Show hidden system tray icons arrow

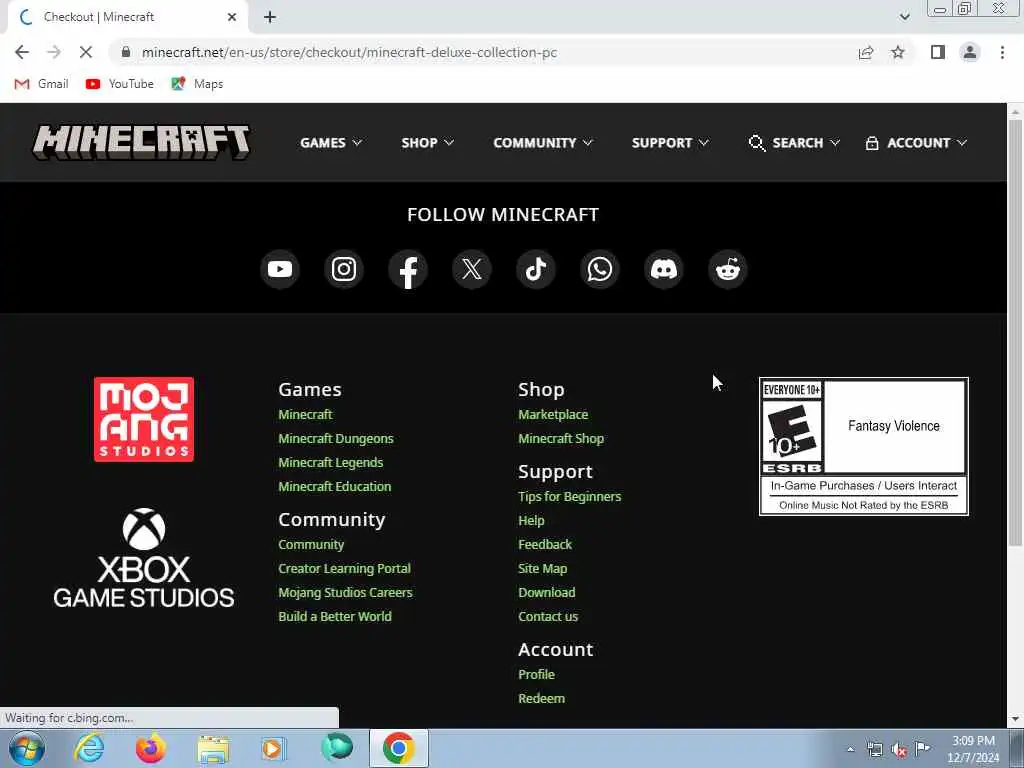pyautogui.click(x=850, y=749)
